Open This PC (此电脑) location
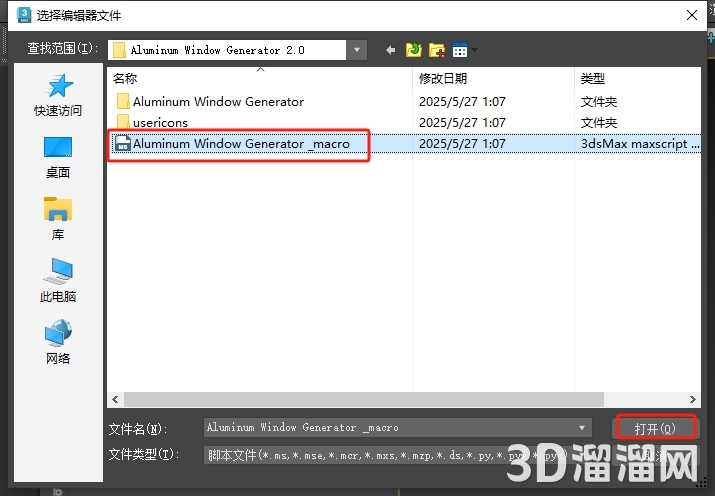715x496 pixels. coord(58,280)
